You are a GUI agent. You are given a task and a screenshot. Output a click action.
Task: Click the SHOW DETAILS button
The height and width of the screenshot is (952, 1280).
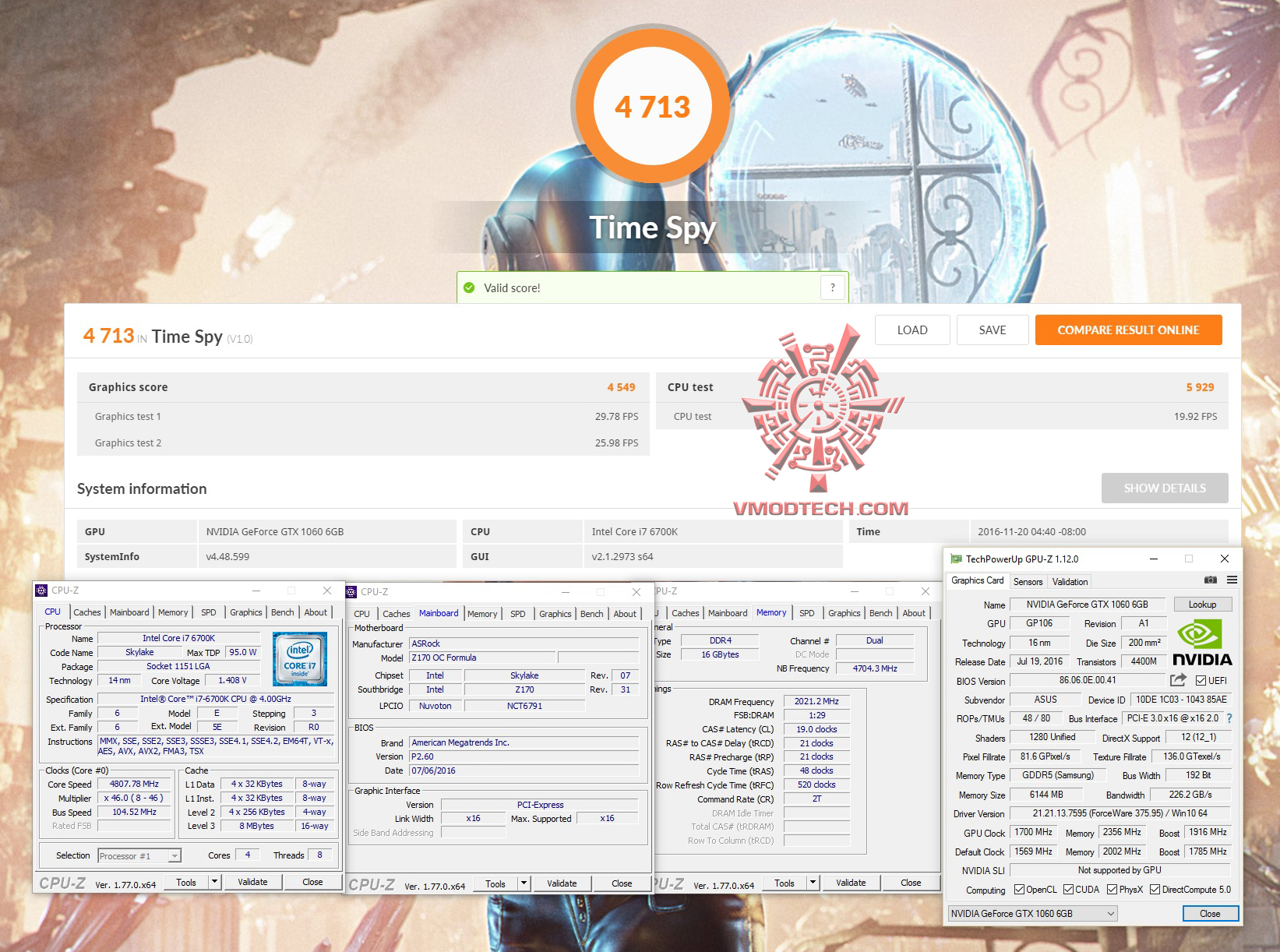point(1165,488)
